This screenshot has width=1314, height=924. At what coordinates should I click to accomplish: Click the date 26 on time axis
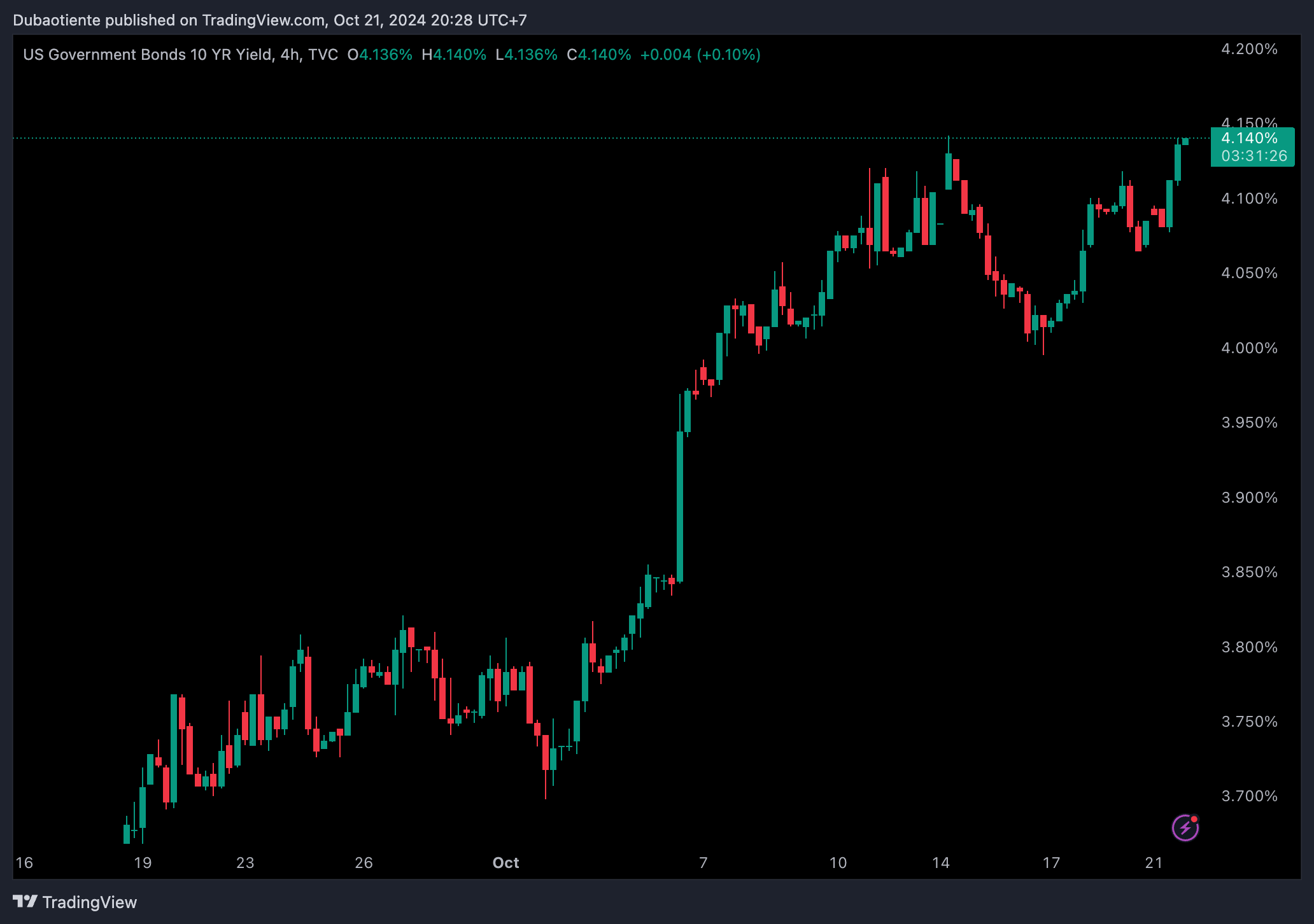pyautogui.click(x=364, y=863)
